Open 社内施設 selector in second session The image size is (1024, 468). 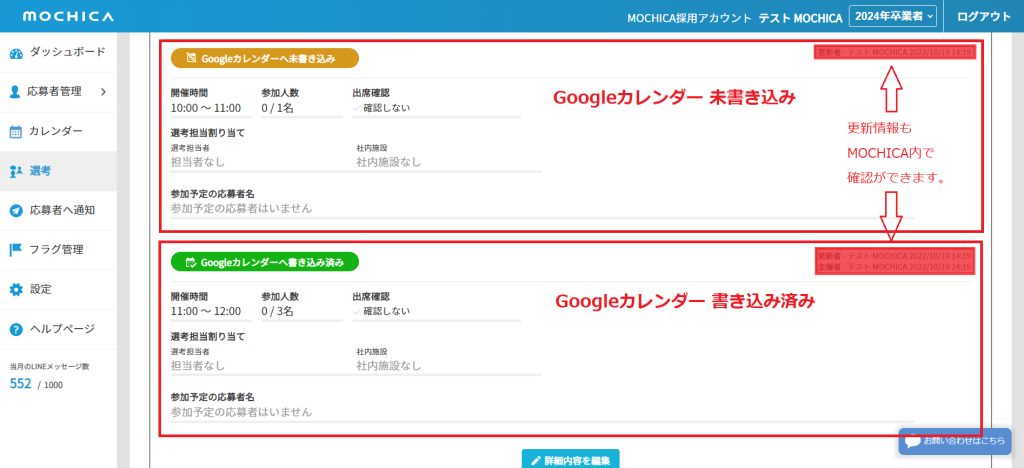pyautogui.click(x=447, y=366)
